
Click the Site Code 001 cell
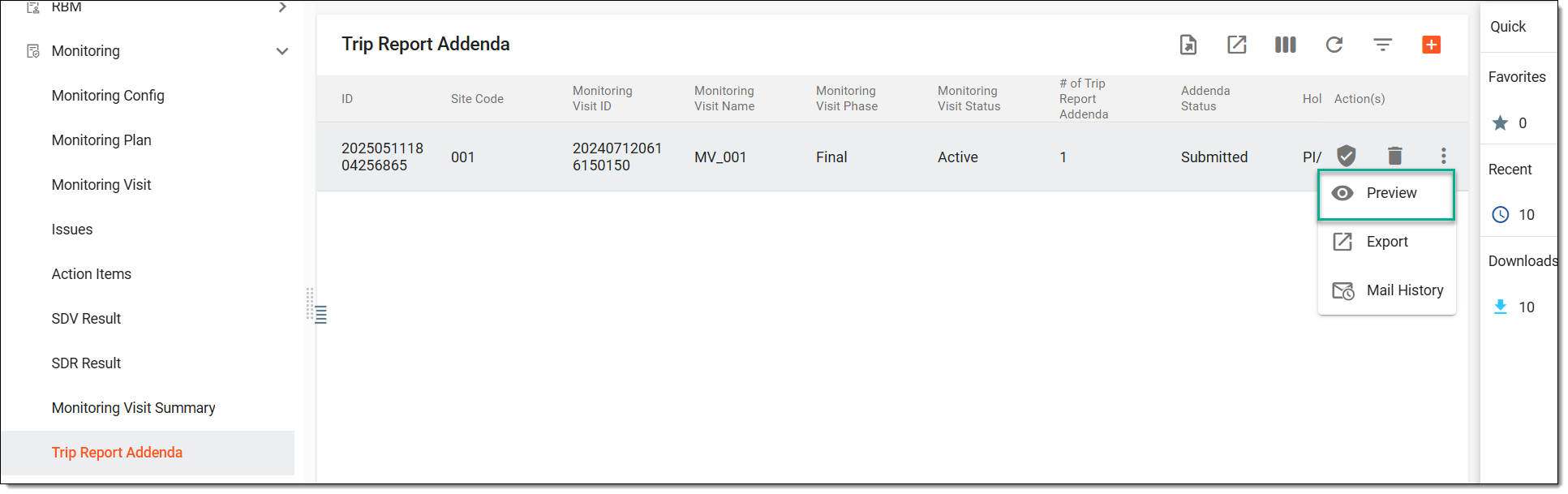pos(462,157)
